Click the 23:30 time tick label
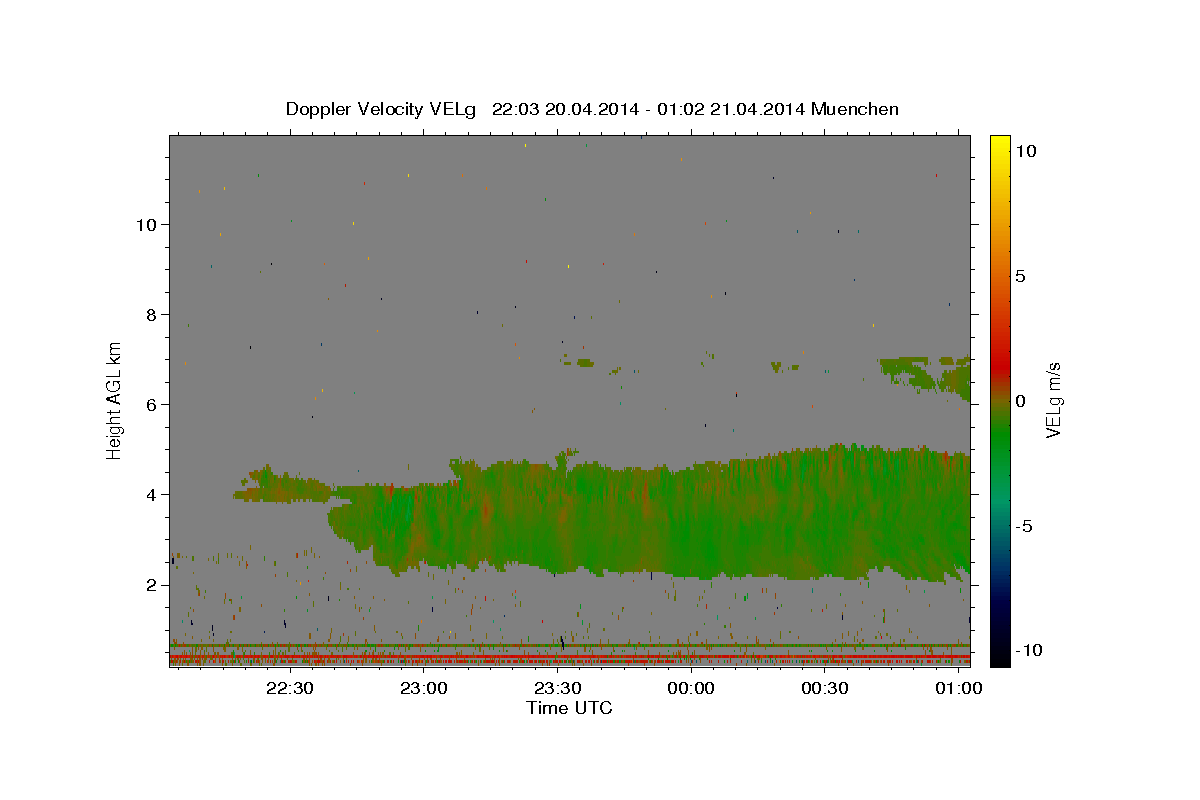1200x800 pixels. point(557,688)
